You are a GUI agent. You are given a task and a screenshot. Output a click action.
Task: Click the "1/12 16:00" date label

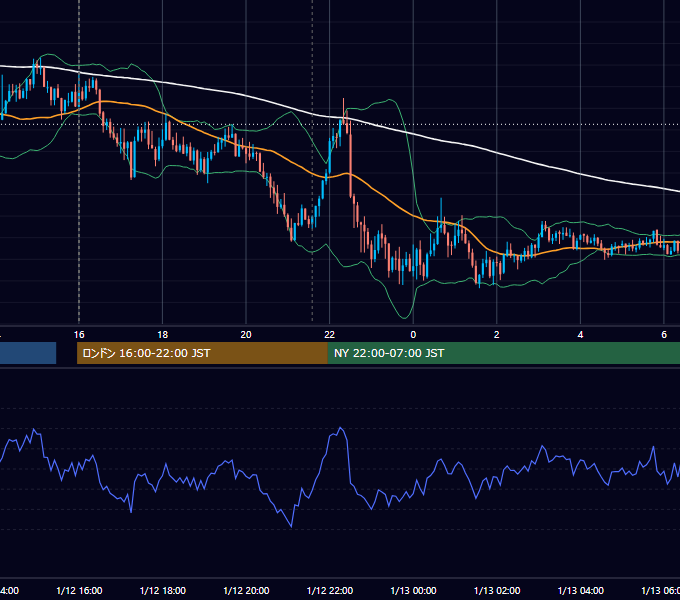point(79,590)
